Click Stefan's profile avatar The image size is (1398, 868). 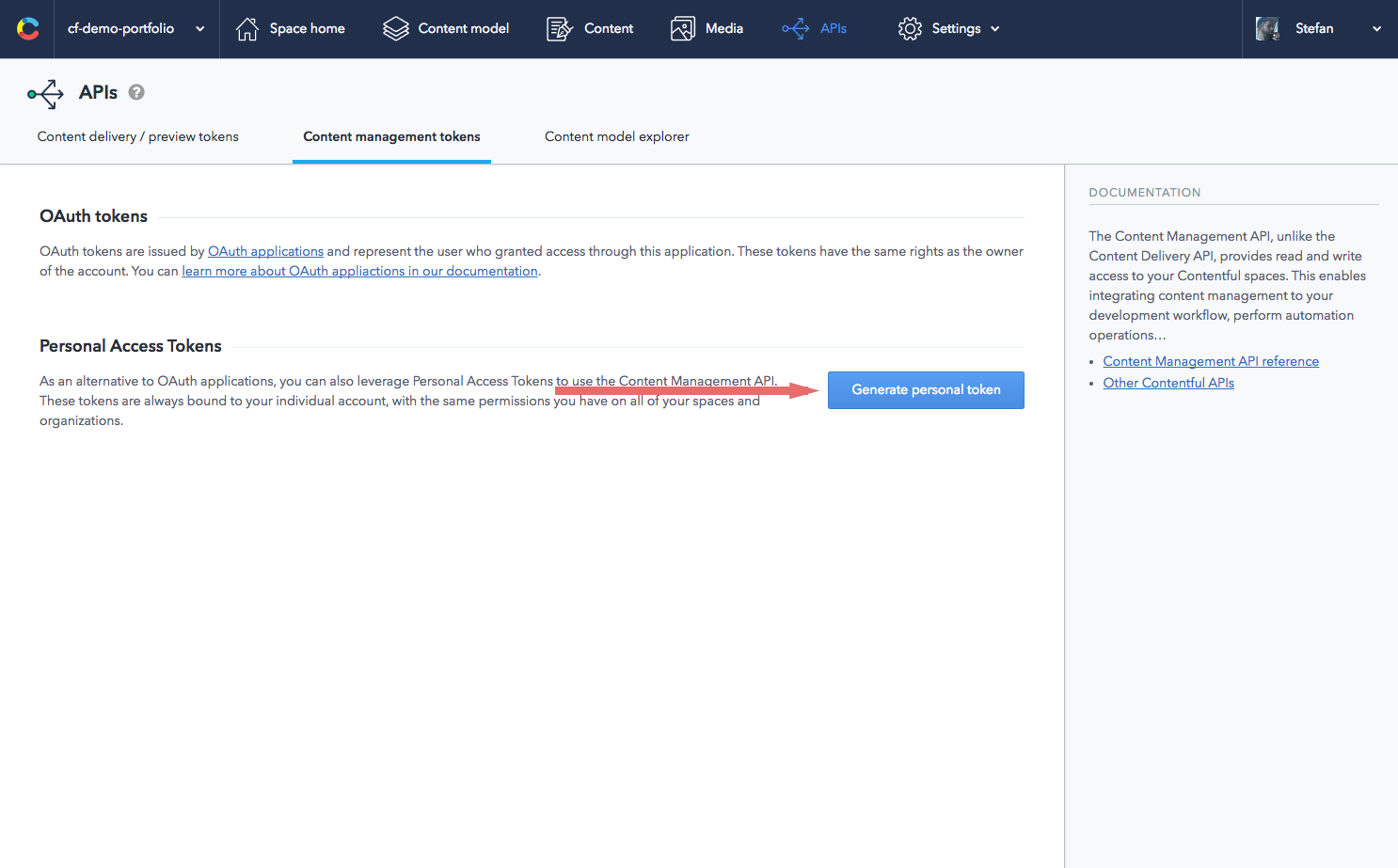click(1268, 29)
